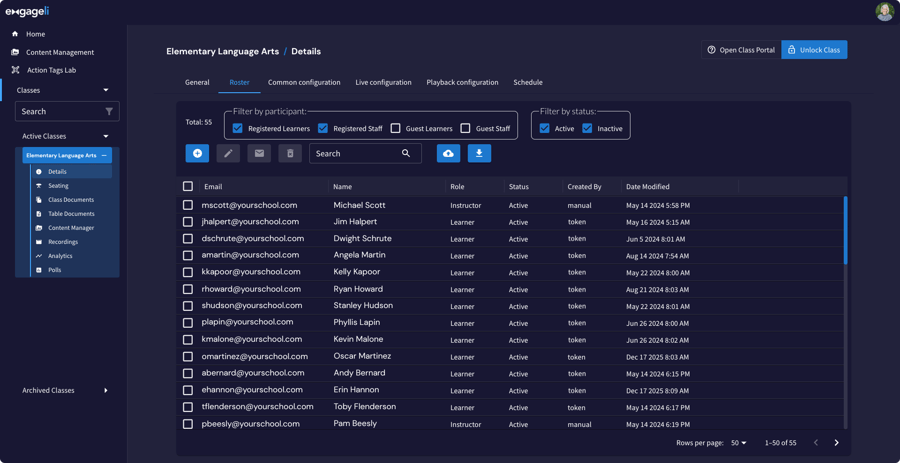
Task: Expand the Archived Classes section
Action: (x=105, y=390)
